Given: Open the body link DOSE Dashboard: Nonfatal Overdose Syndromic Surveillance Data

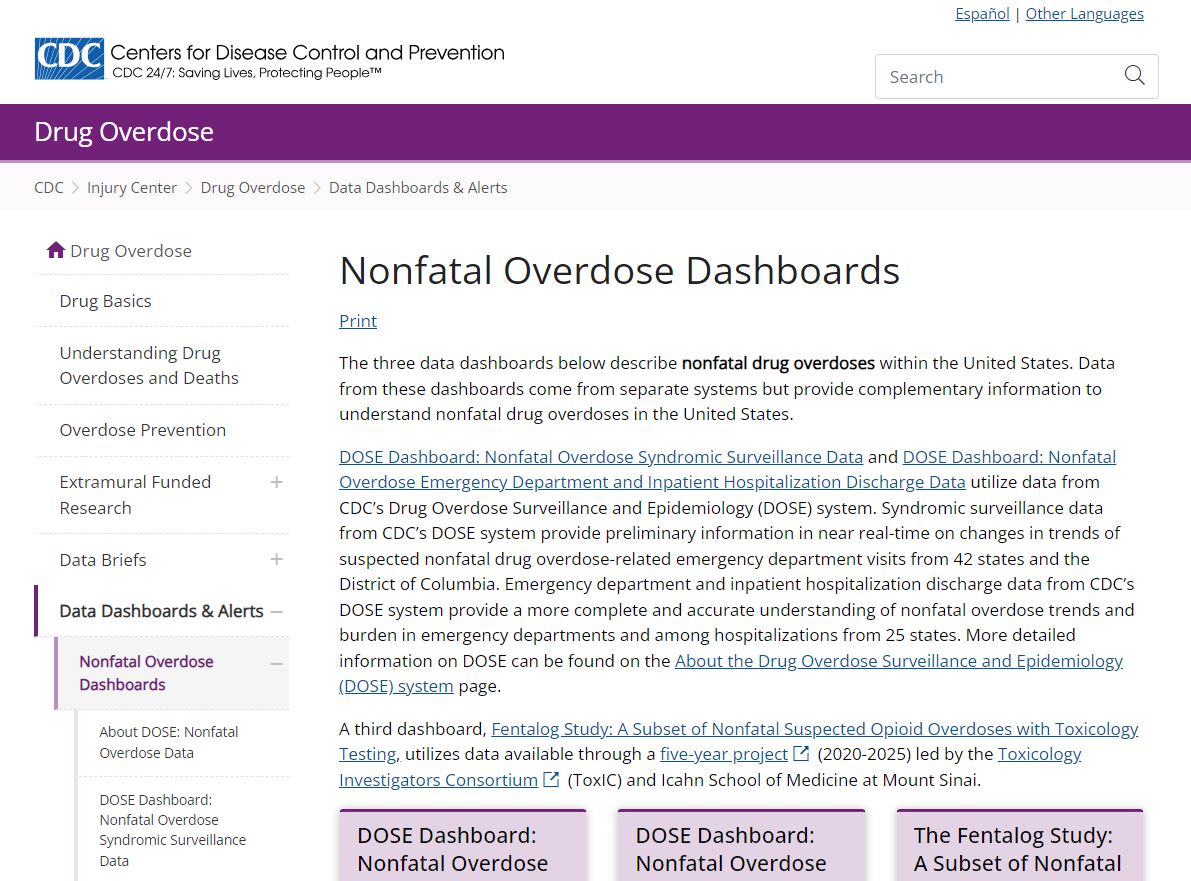Looking at the screenshot, I should click(601, 456).
